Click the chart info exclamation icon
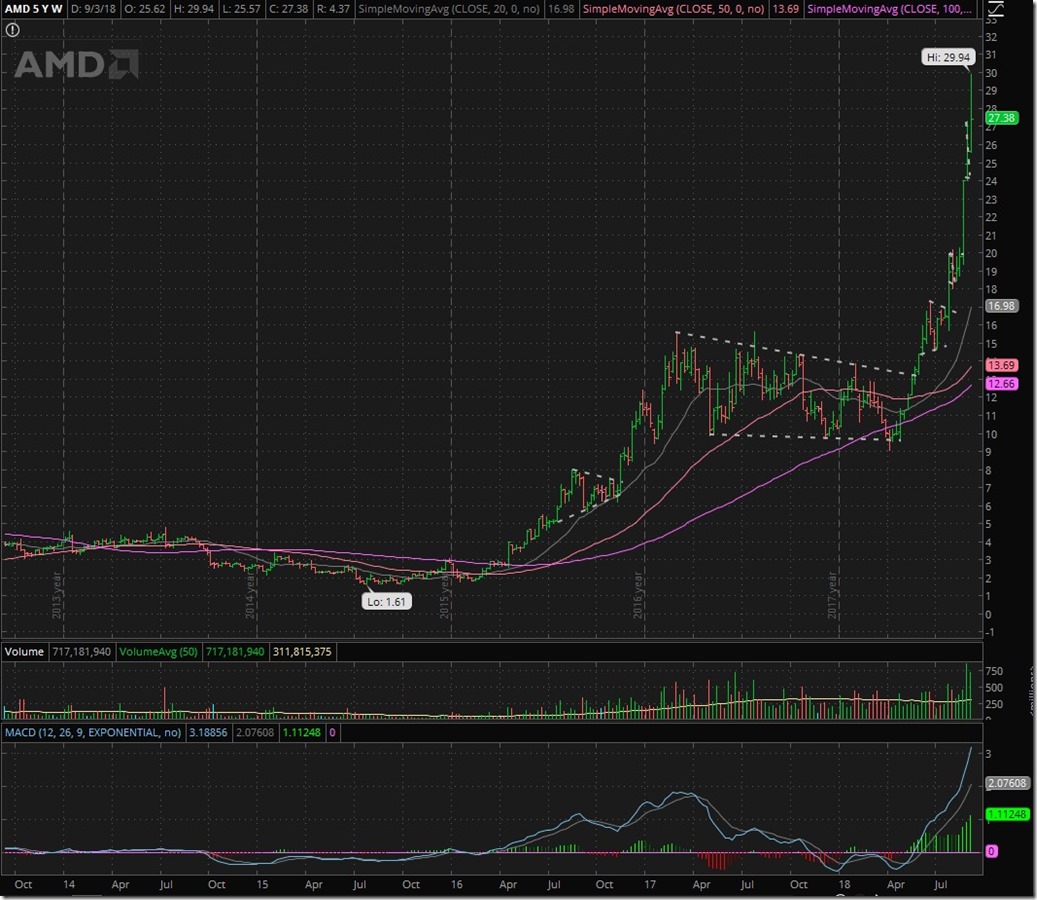Screen dimensions: 1037x900 (13, 30)
